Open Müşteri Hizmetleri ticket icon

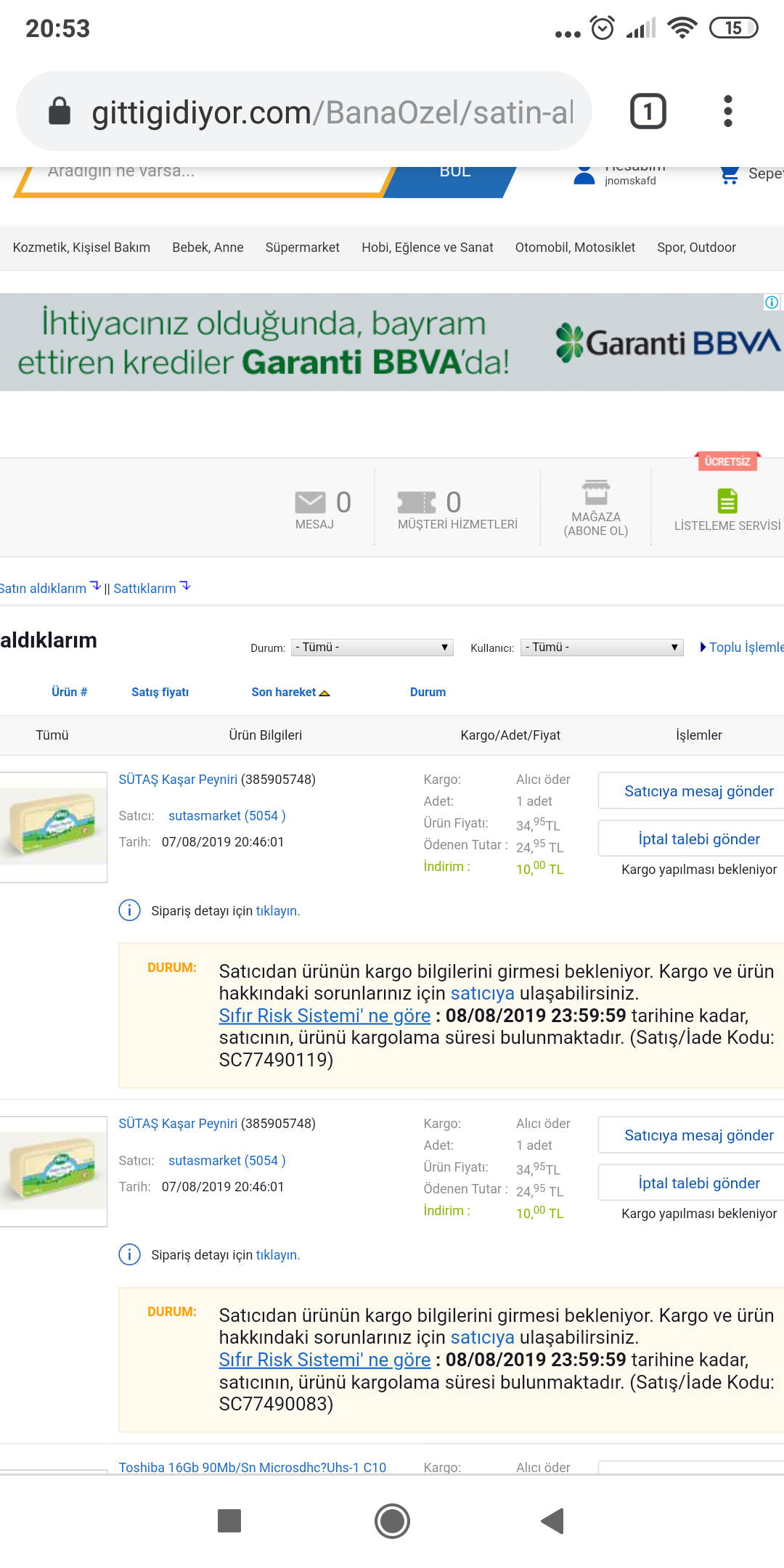pos(417,502)
